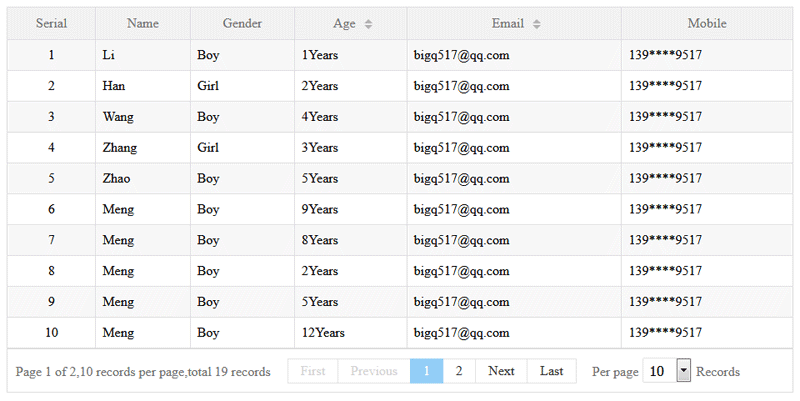Click the Zhang row's Girl gender cell
800x401 pixels.
208,148
